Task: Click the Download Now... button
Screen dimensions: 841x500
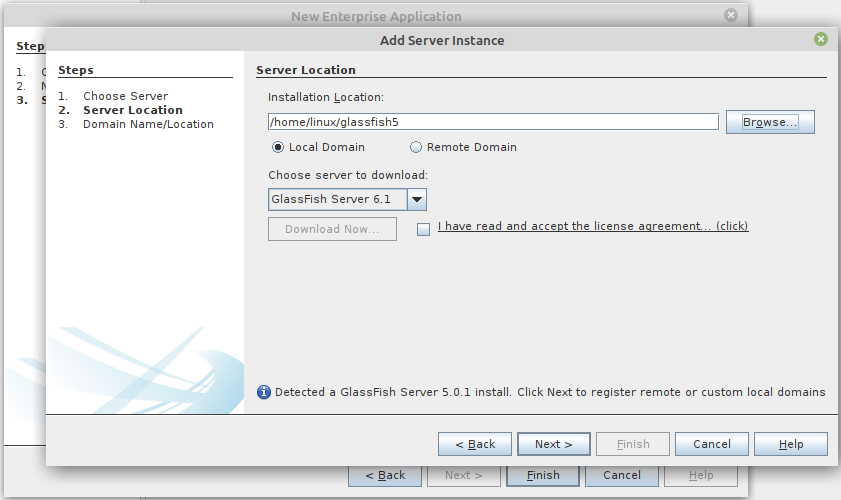Action: pyautogui.click(x=332, y=229)
